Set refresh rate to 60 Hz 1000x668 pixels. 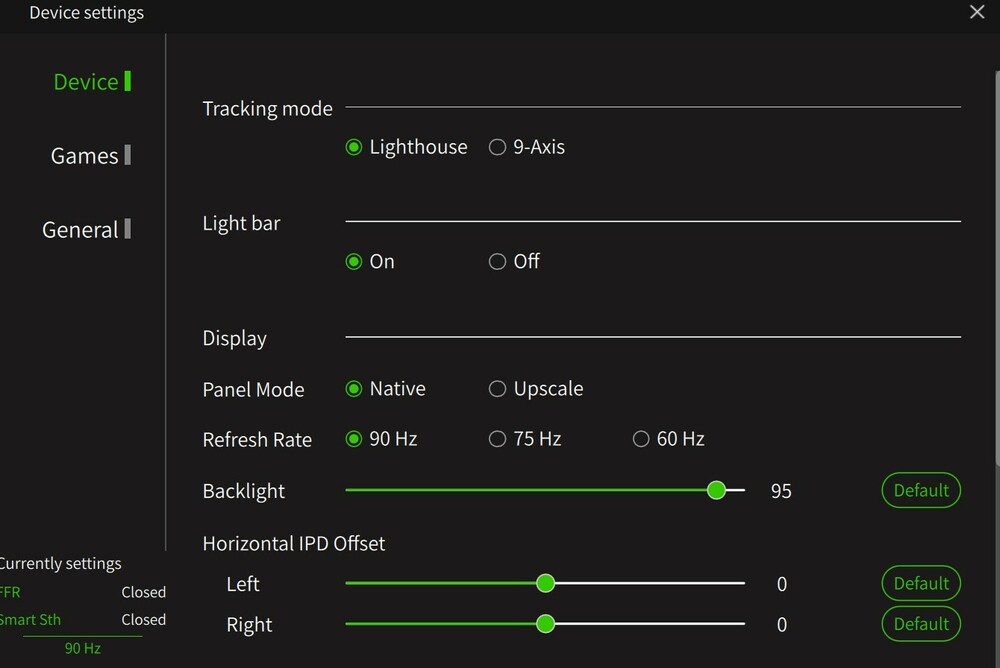tap(641, 439)
